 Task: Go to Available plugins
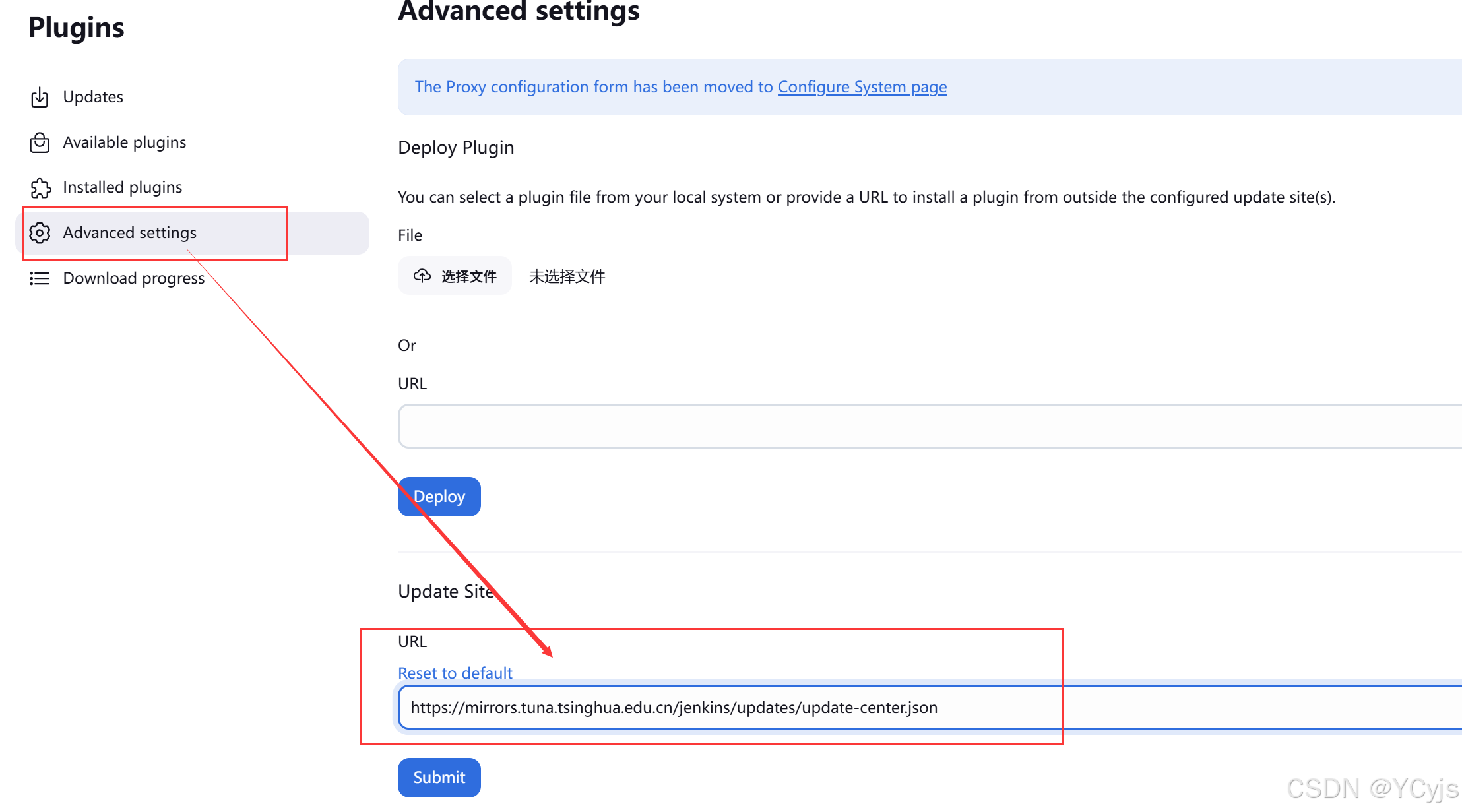click(x=192, y=142)
